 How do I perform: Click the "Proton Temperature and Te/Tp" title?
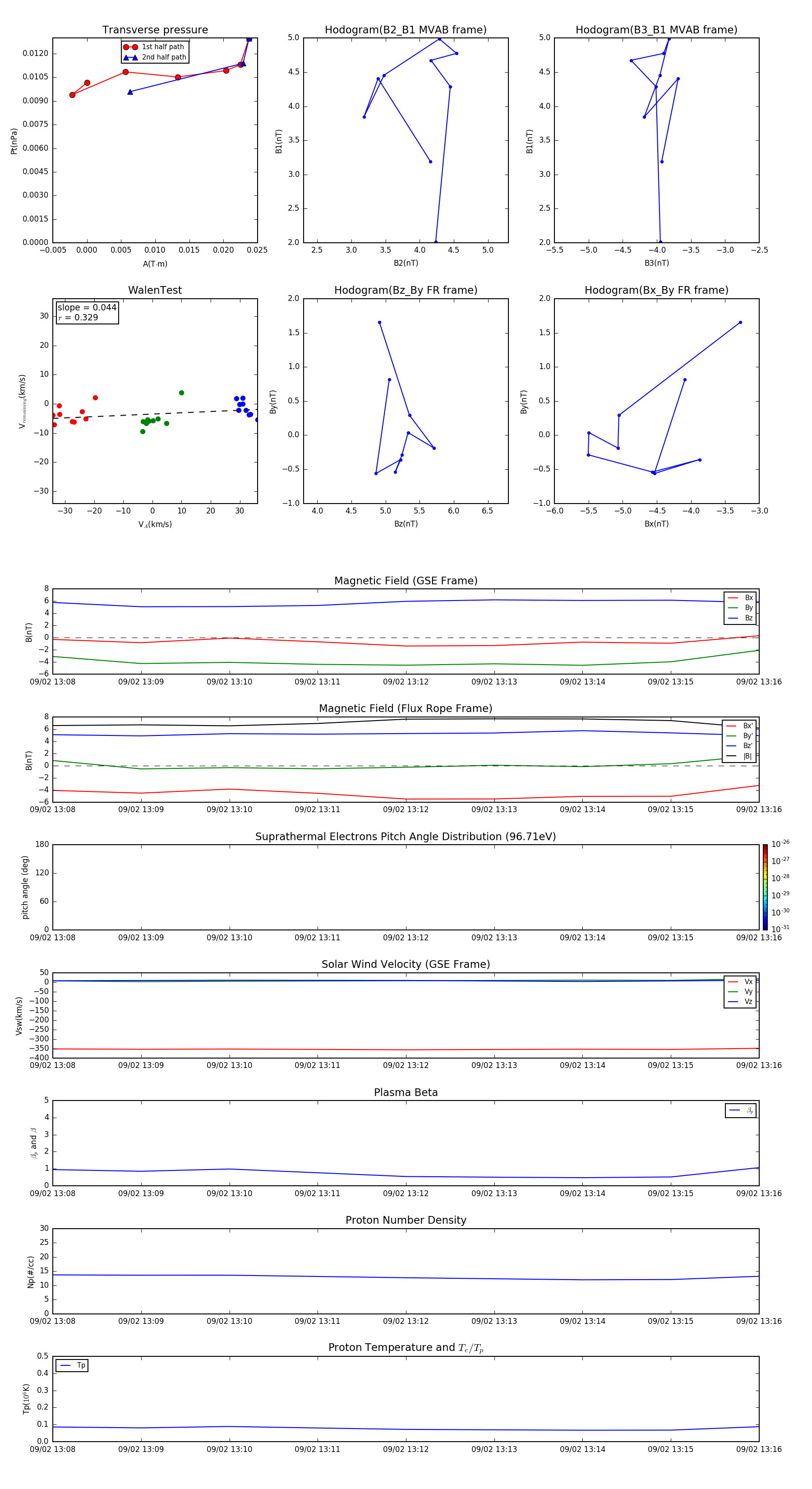coord(406,1348)
